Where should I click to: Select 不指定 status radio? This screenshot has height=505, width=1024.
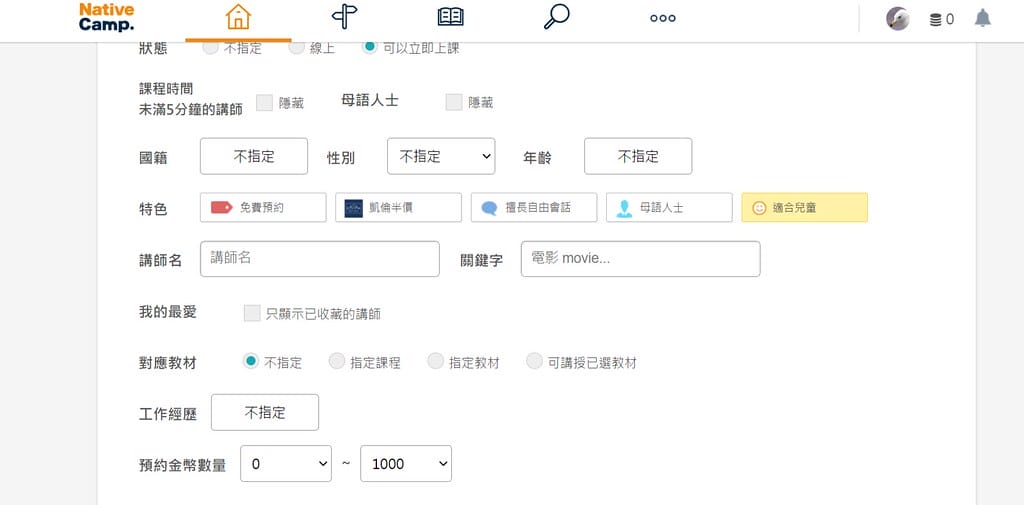210,47
